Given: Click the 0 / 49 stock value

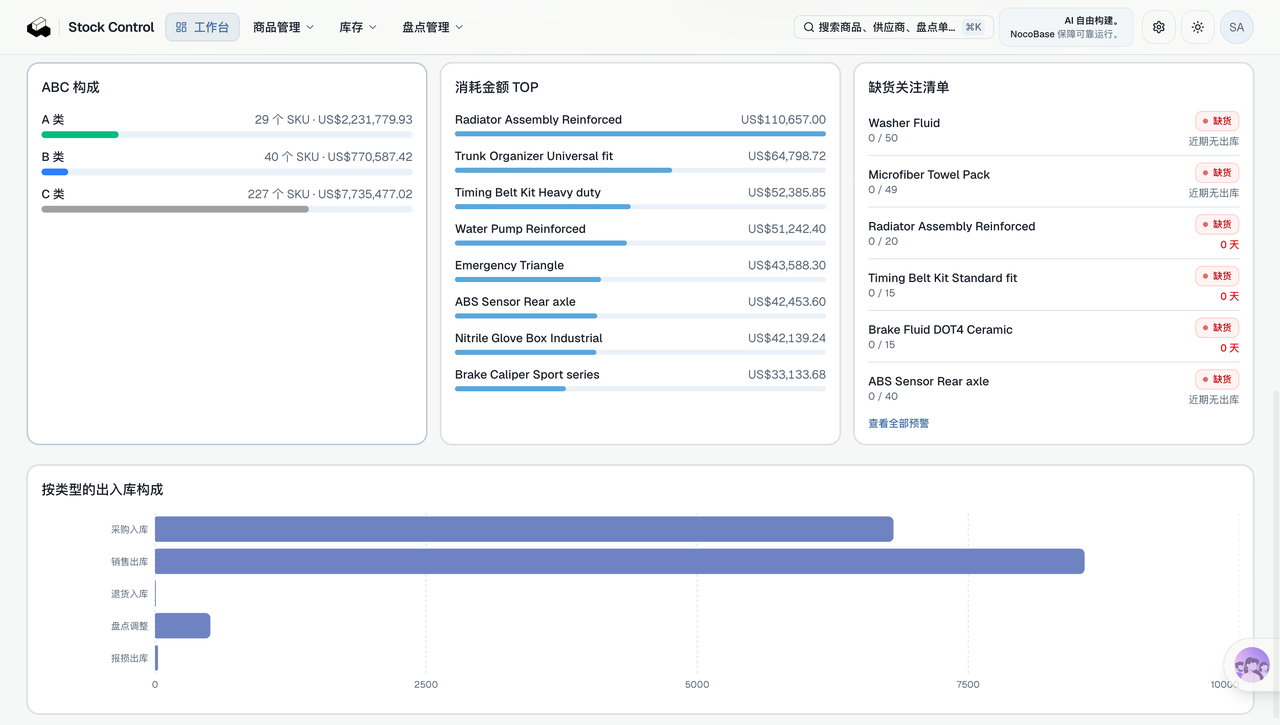Looking at the screenshot, I should (883, 190).
